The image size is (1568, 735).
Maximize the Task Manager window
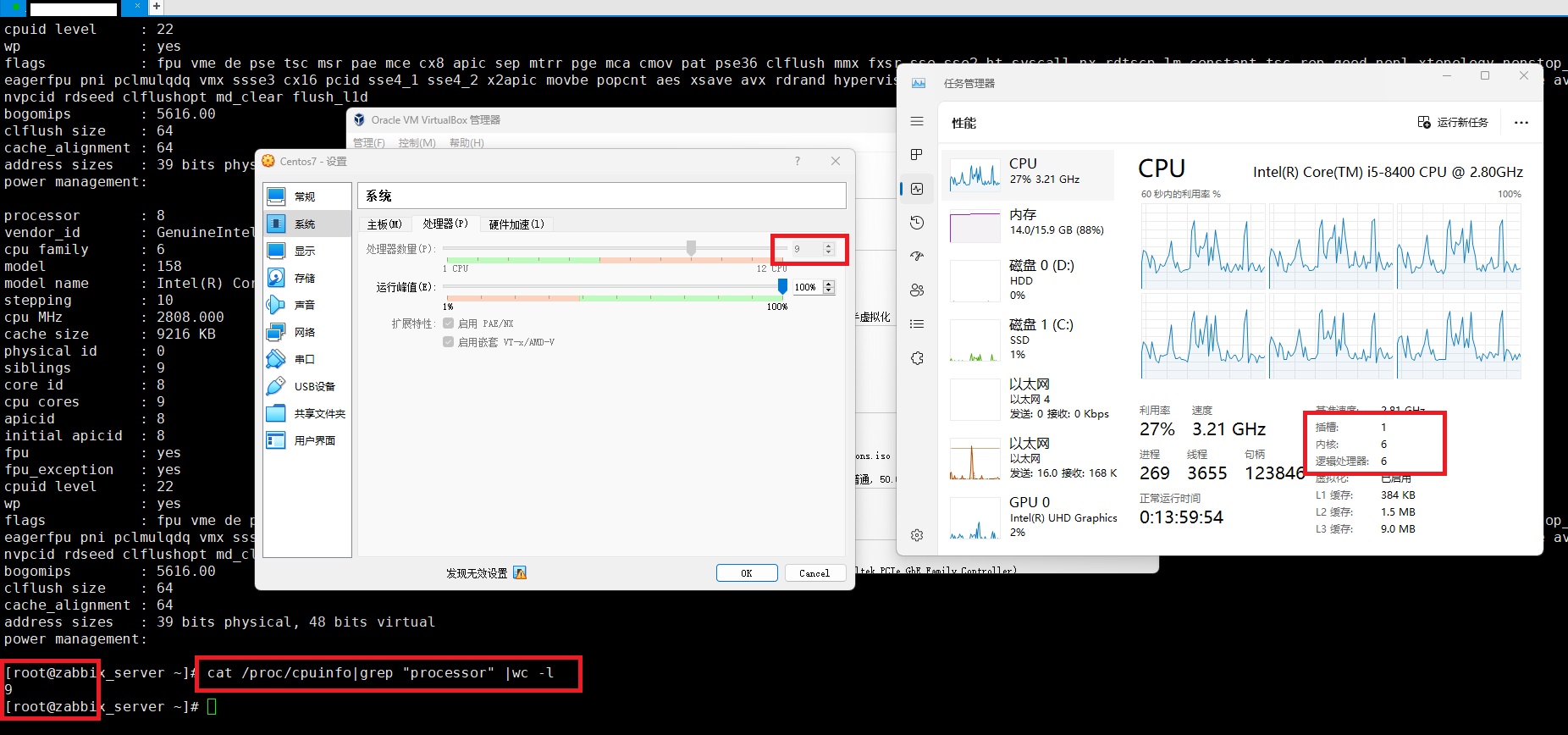(x=1484, y=75)
